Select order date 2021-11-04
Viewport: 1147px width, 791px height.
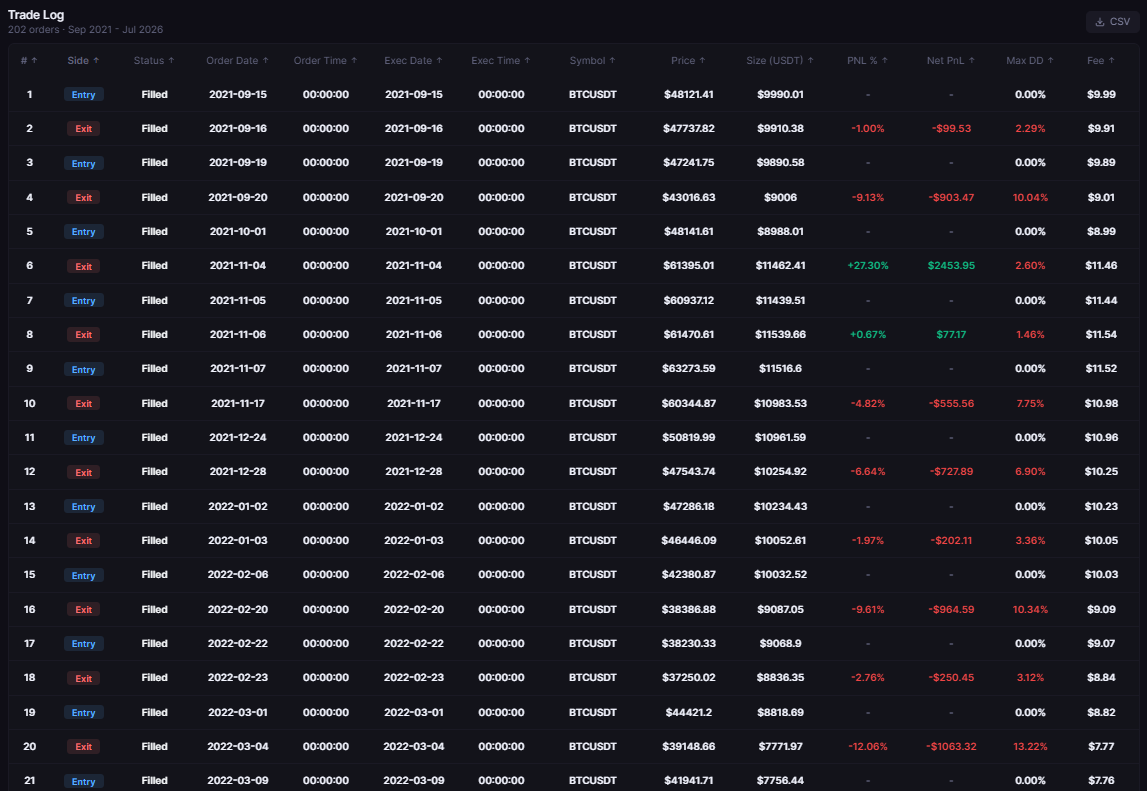coord(238,266)
